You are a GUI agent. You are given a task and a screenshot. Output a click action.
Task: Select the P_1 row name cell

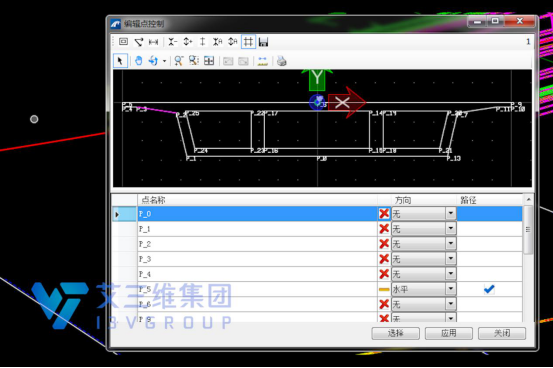coord(257,229)
